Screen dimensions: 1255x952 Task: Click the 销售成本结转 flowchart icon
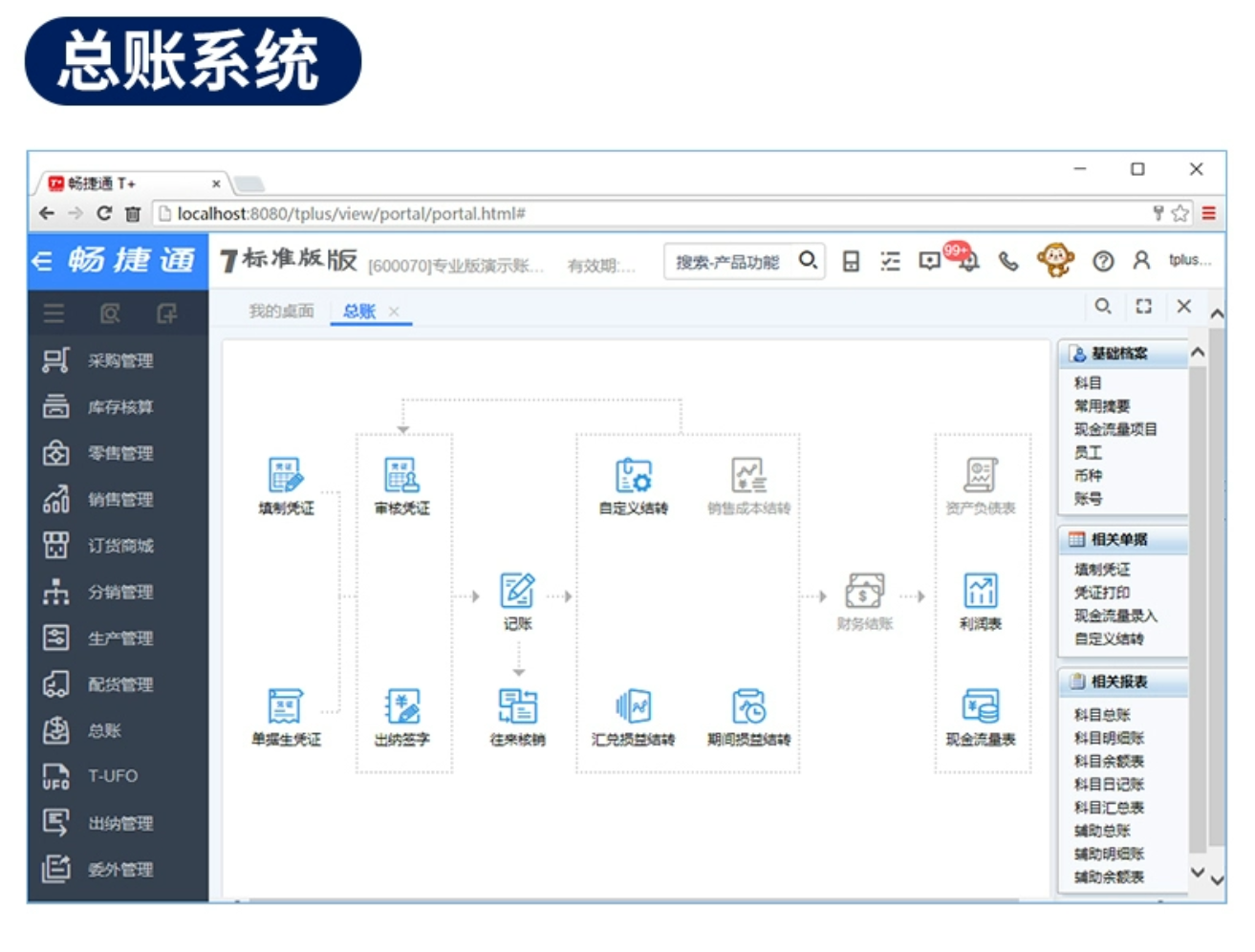tap(748, 475)
